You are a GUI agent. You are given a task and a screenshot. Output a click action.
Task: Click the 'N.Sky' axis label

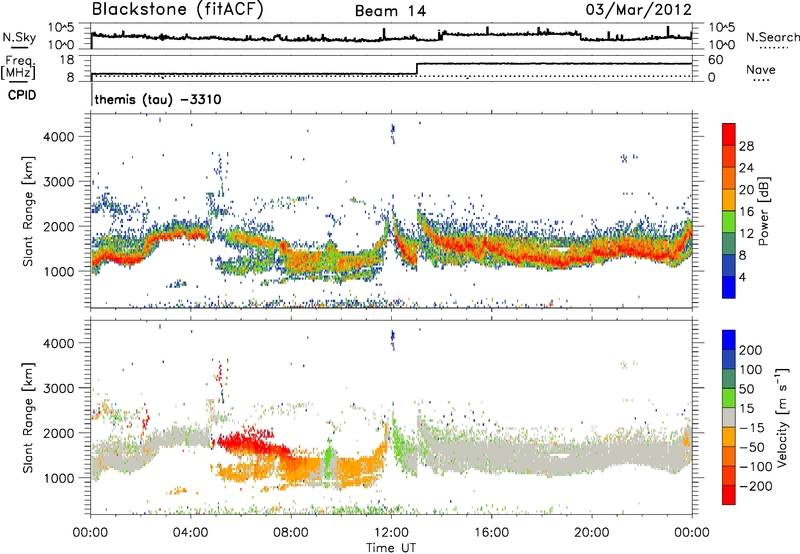coord(19,37)
